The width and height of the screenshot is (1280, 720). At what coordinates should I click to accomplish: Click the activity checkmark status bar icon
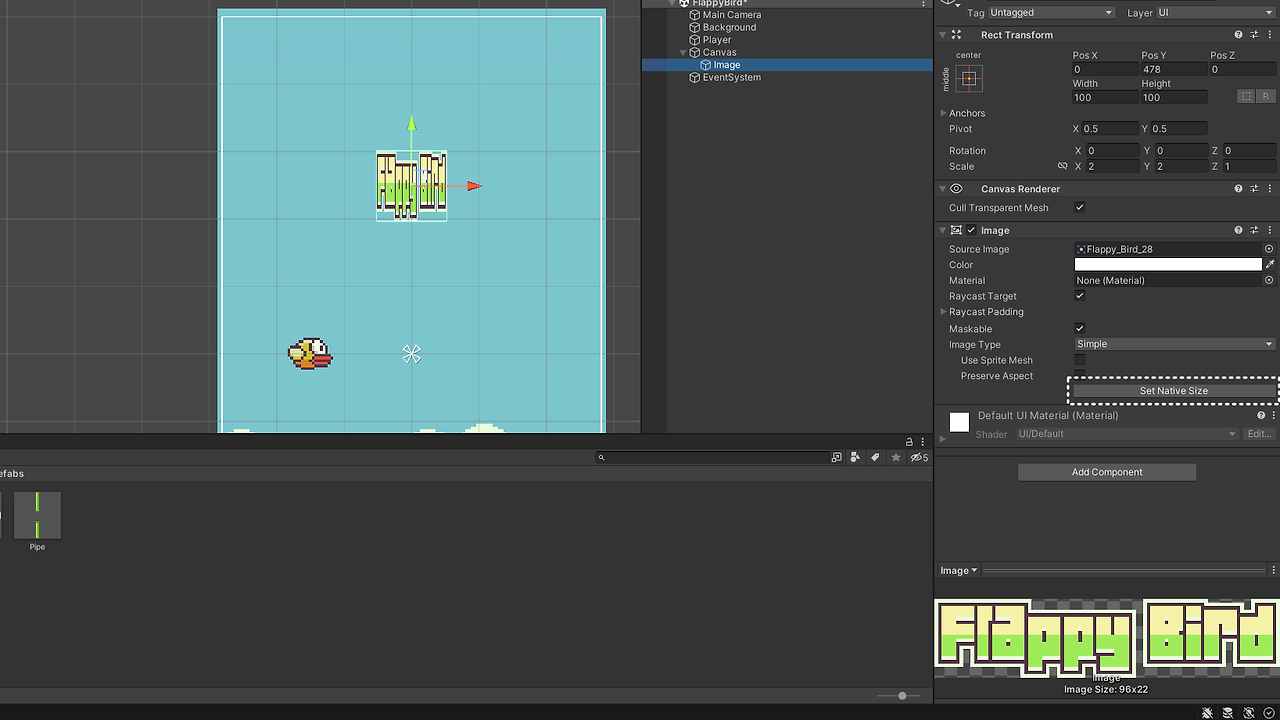[x=1269, y=713]
